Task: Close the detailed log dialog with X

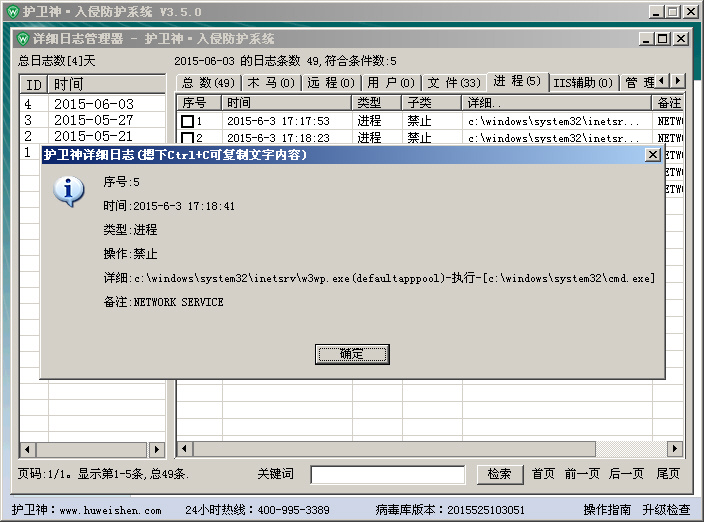Action: click(x=652, y=155)
